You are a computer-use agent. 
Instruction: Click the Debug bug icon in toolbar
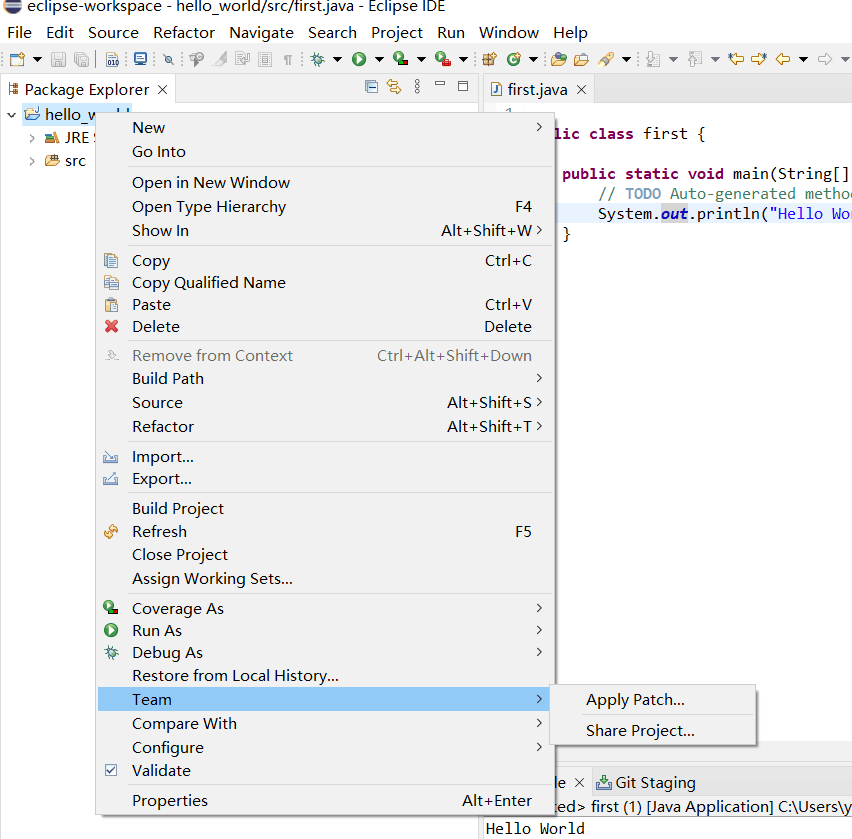(x=317, y=59)
